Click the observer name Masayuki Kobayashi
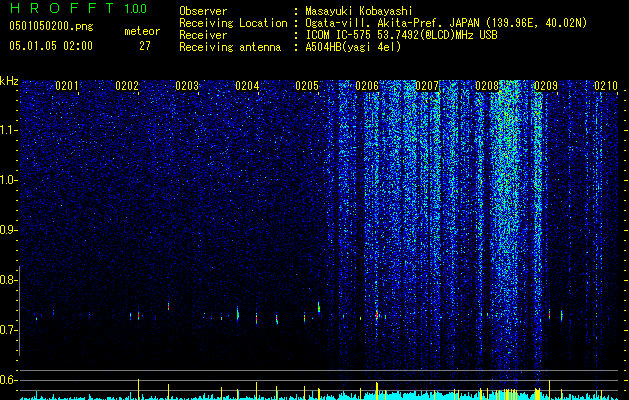The image size is (629, 400). (358, 11)
